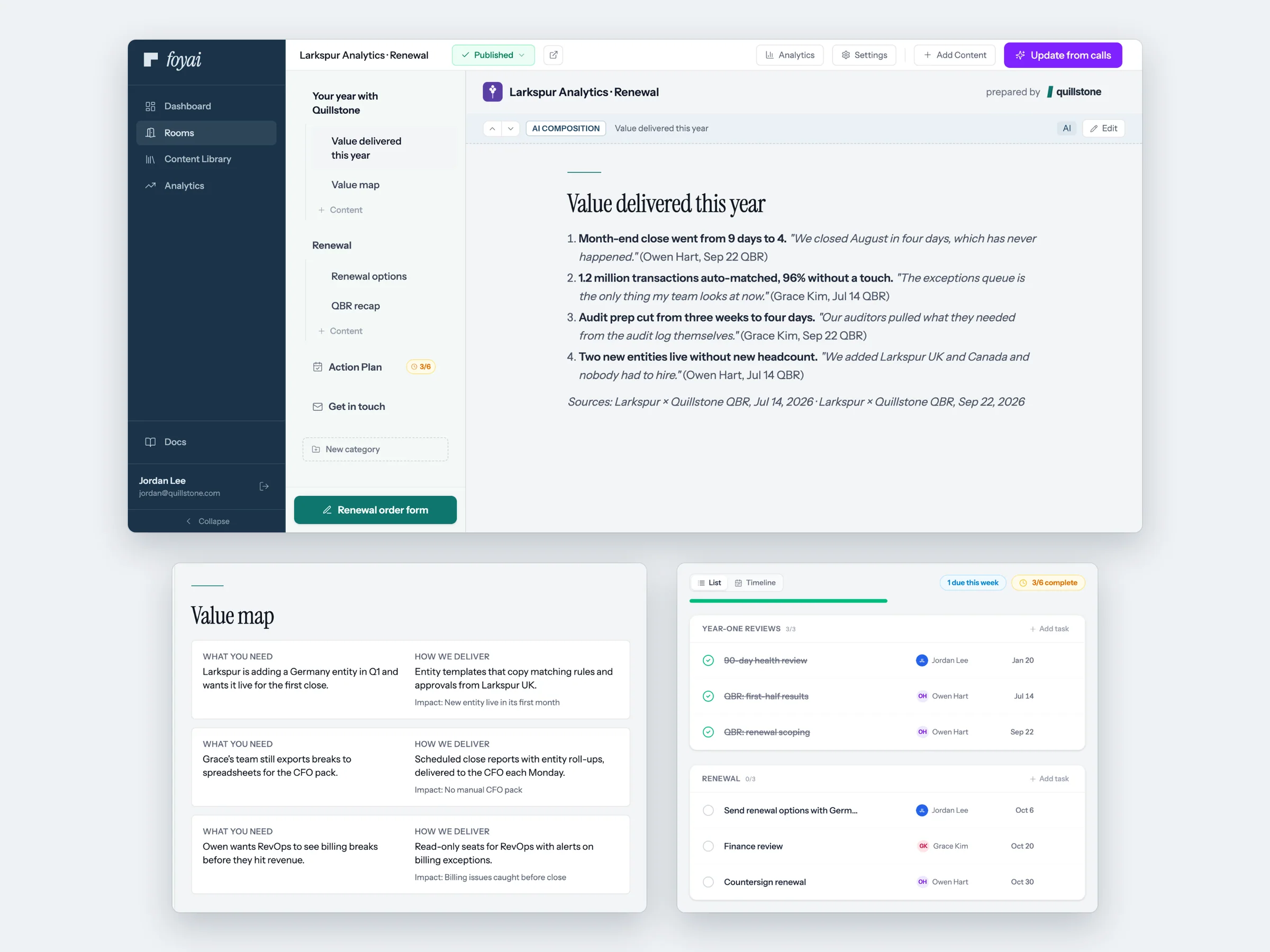
Task: Go to Analytics in the left sidebar
Action: [206, 185]
